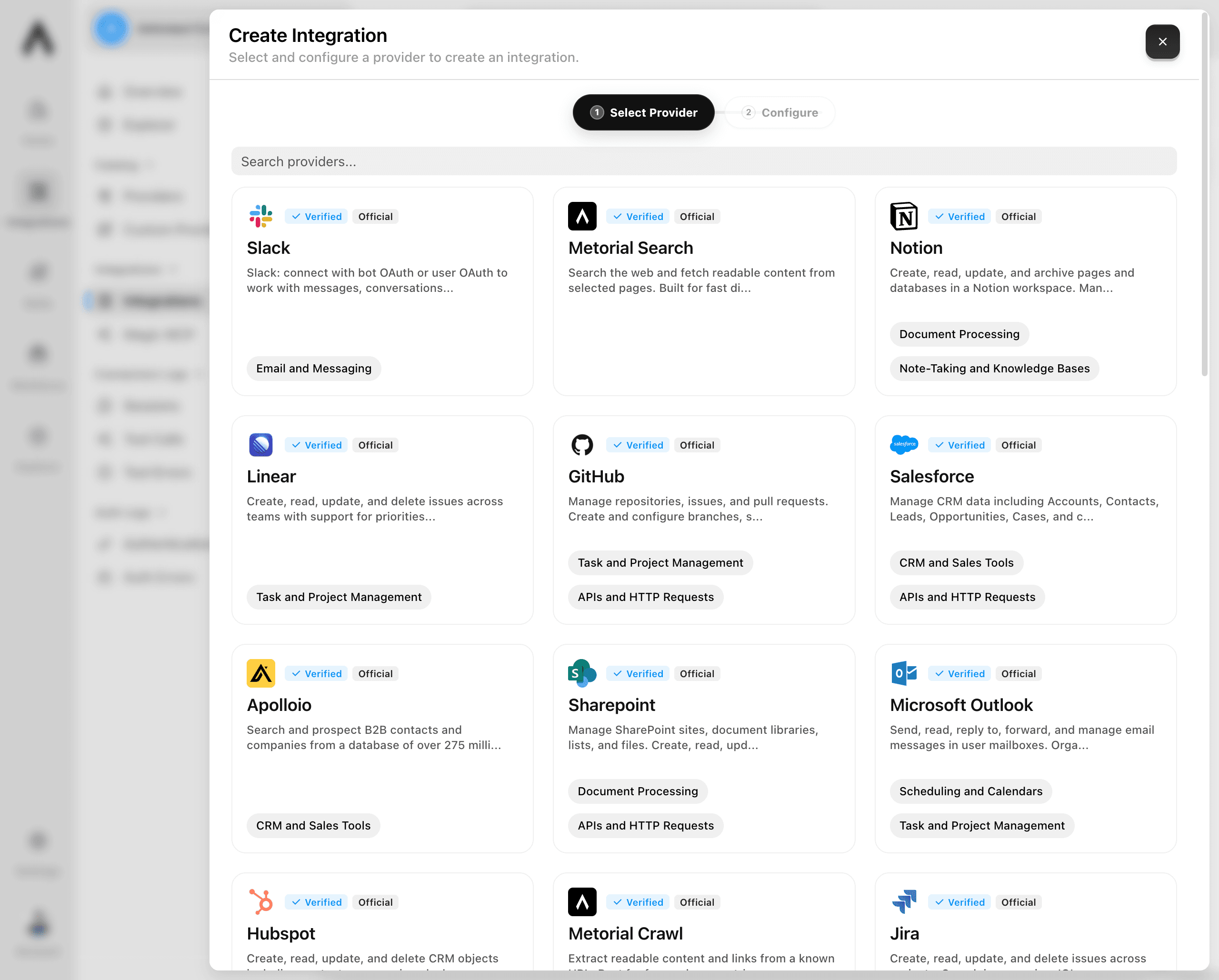Click GitHub's Task and Project Management tag

pyautogui.click(x=660, y=563)
